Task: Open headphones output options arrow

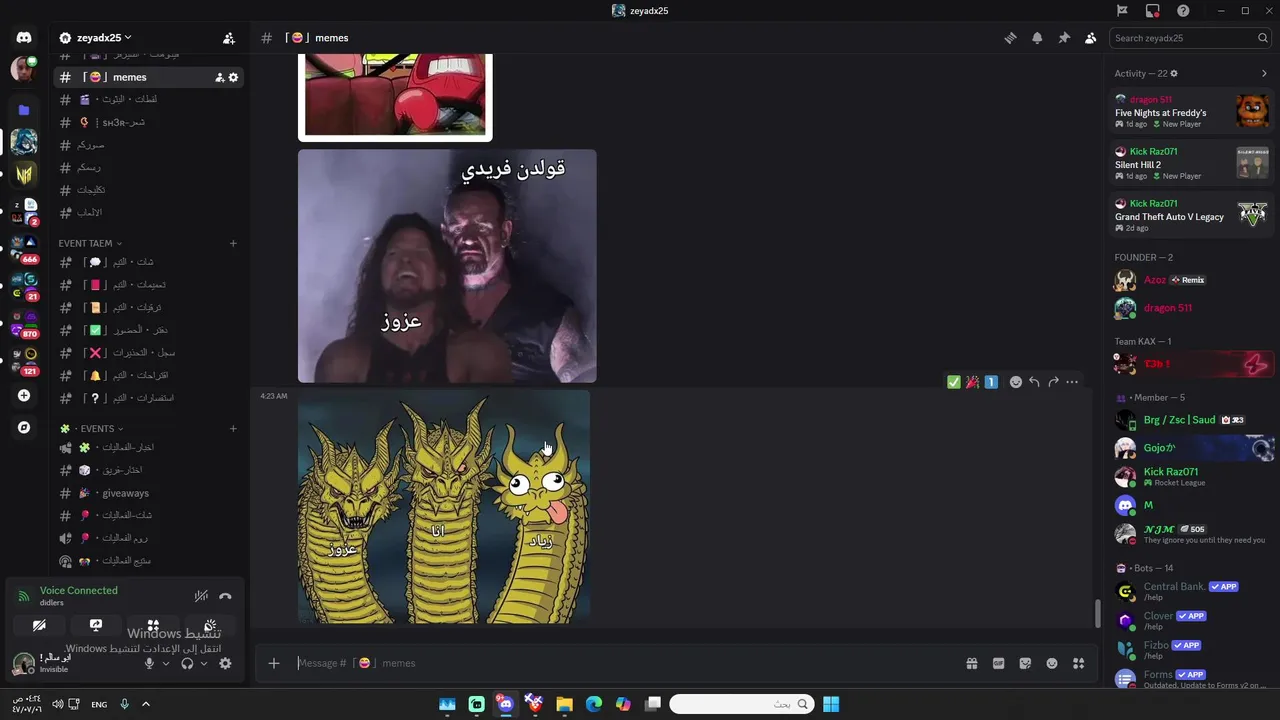Action: click(x=204, y=663)
